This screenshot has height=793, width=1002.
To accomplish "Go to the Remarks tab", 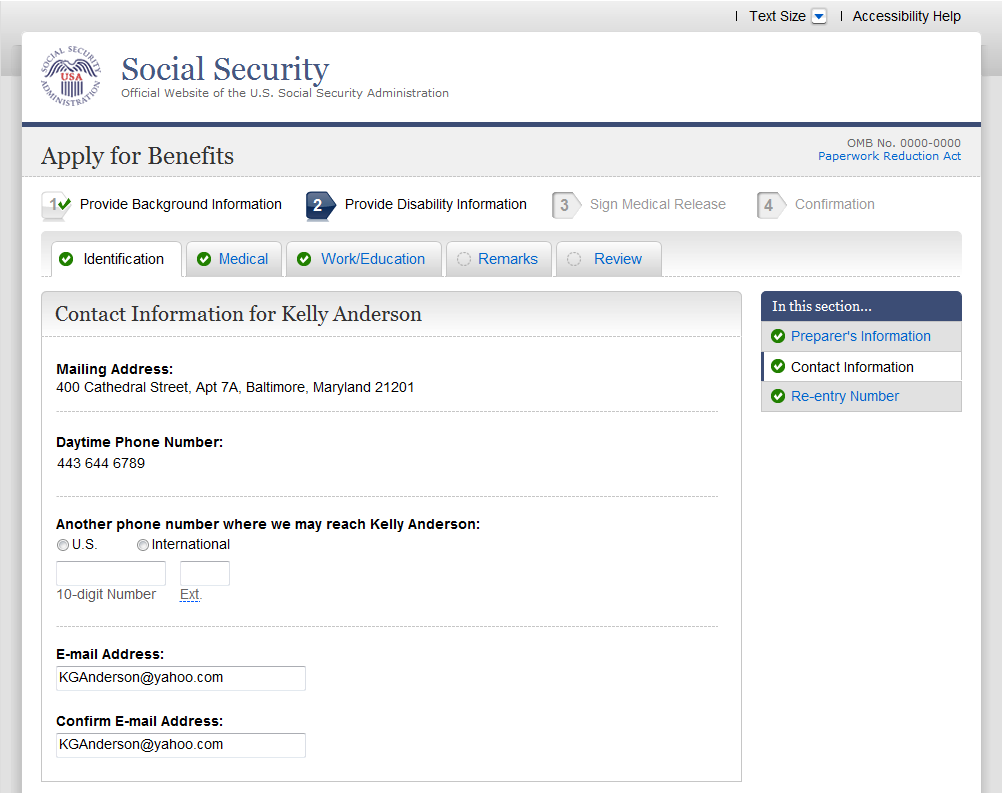I will point(507,259).
